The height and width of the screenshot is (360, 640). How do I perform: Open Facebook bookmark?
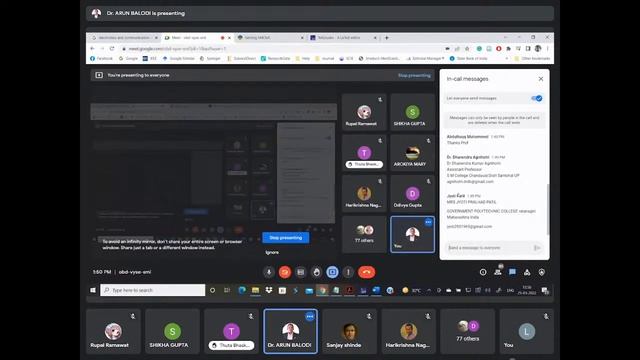click(x=101, y=58)
